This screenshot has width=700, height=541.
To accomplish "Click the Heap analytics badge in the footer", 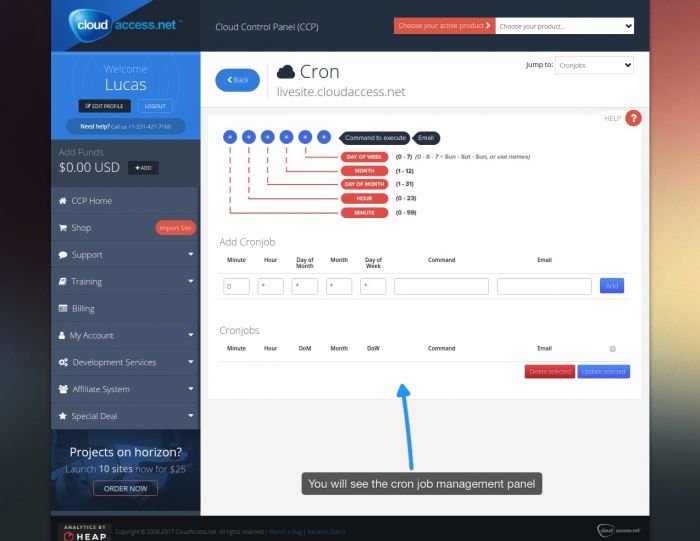I will (85, 532).
